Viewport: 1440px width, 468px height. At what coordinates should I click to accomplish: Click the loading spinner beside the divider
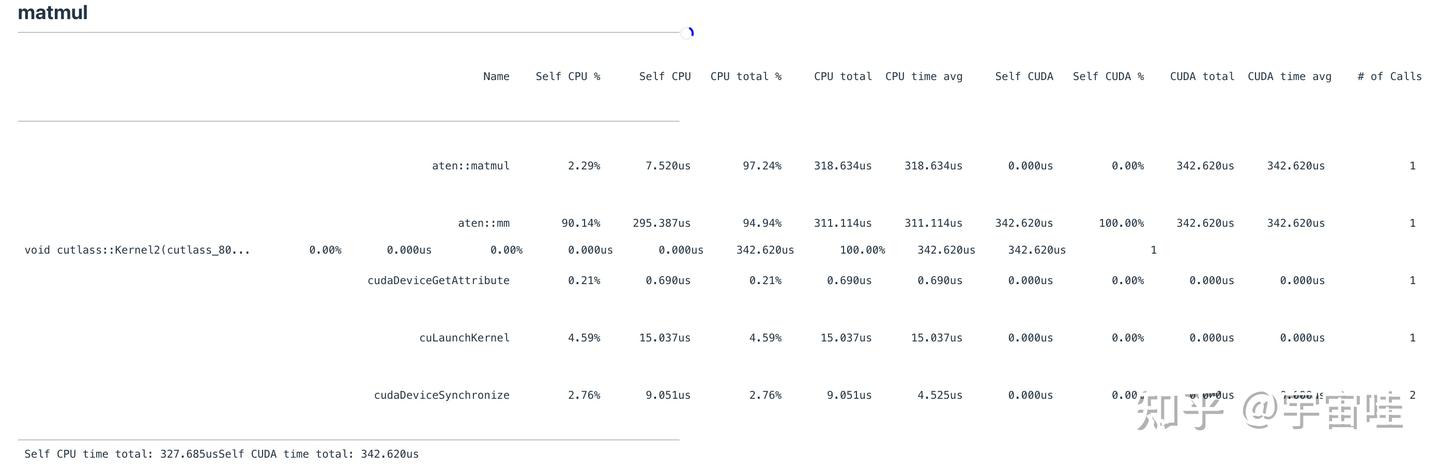coord(689,32)
